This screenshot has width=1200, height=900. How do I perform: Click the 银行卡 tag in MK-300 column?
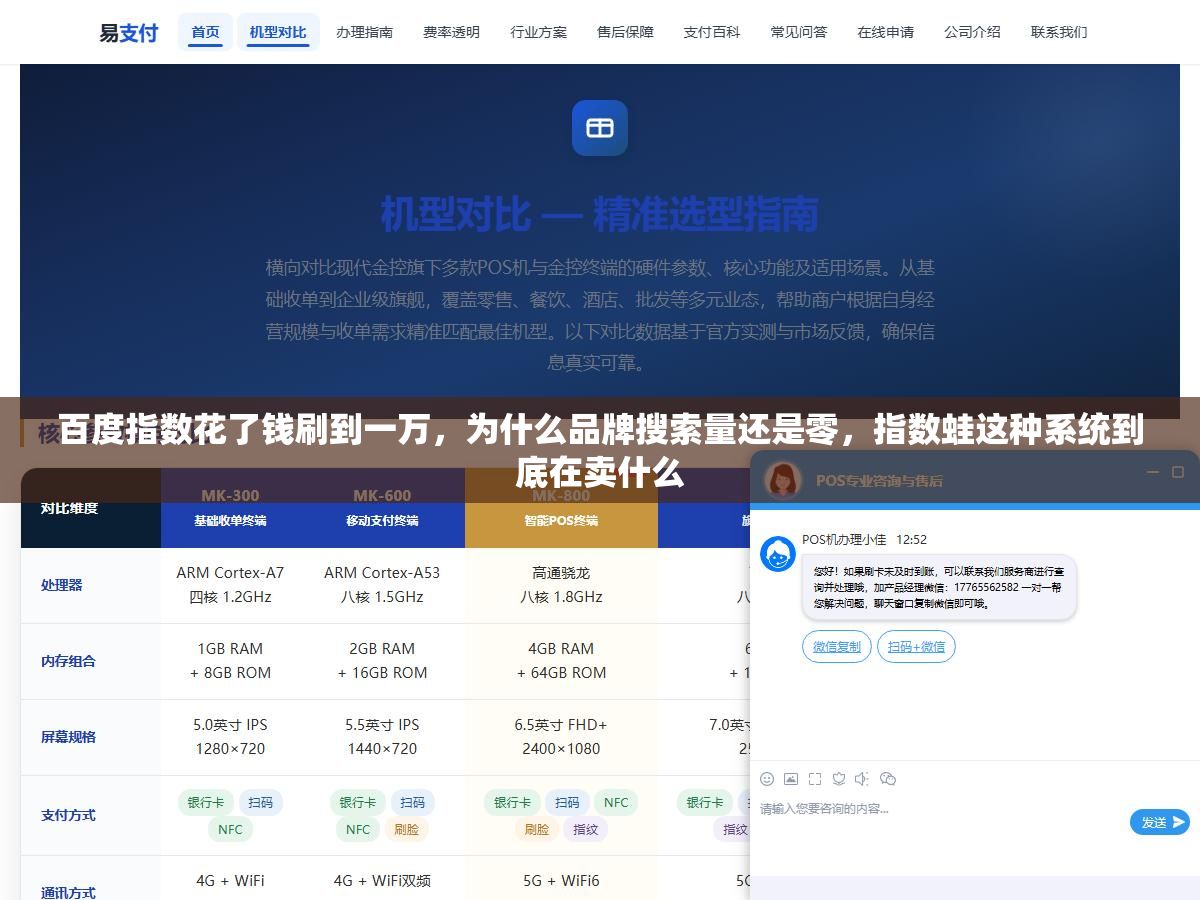click(x=206, y=802)
